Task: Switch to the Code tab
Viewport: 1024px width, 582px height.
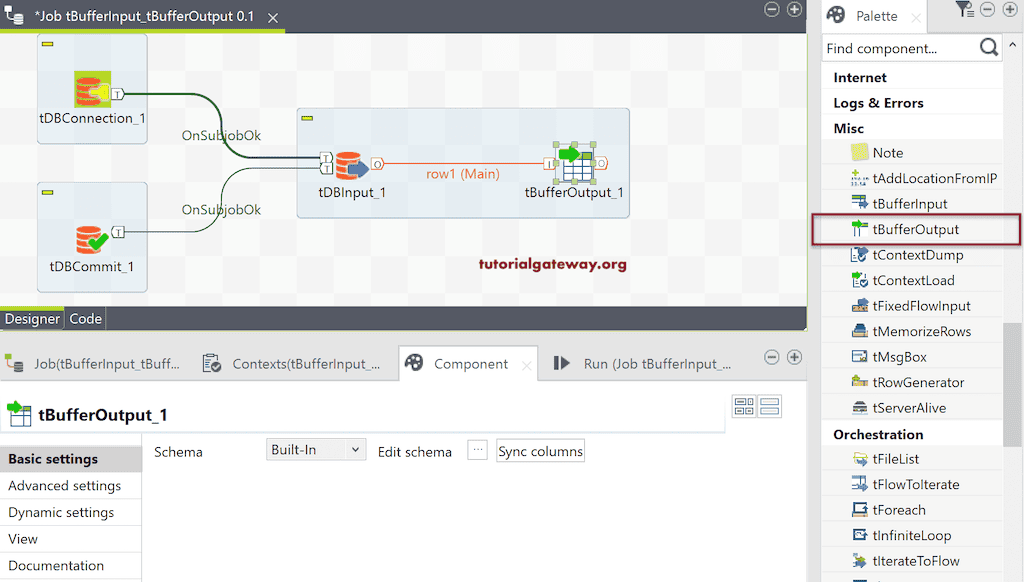Action: pos(85,318)
